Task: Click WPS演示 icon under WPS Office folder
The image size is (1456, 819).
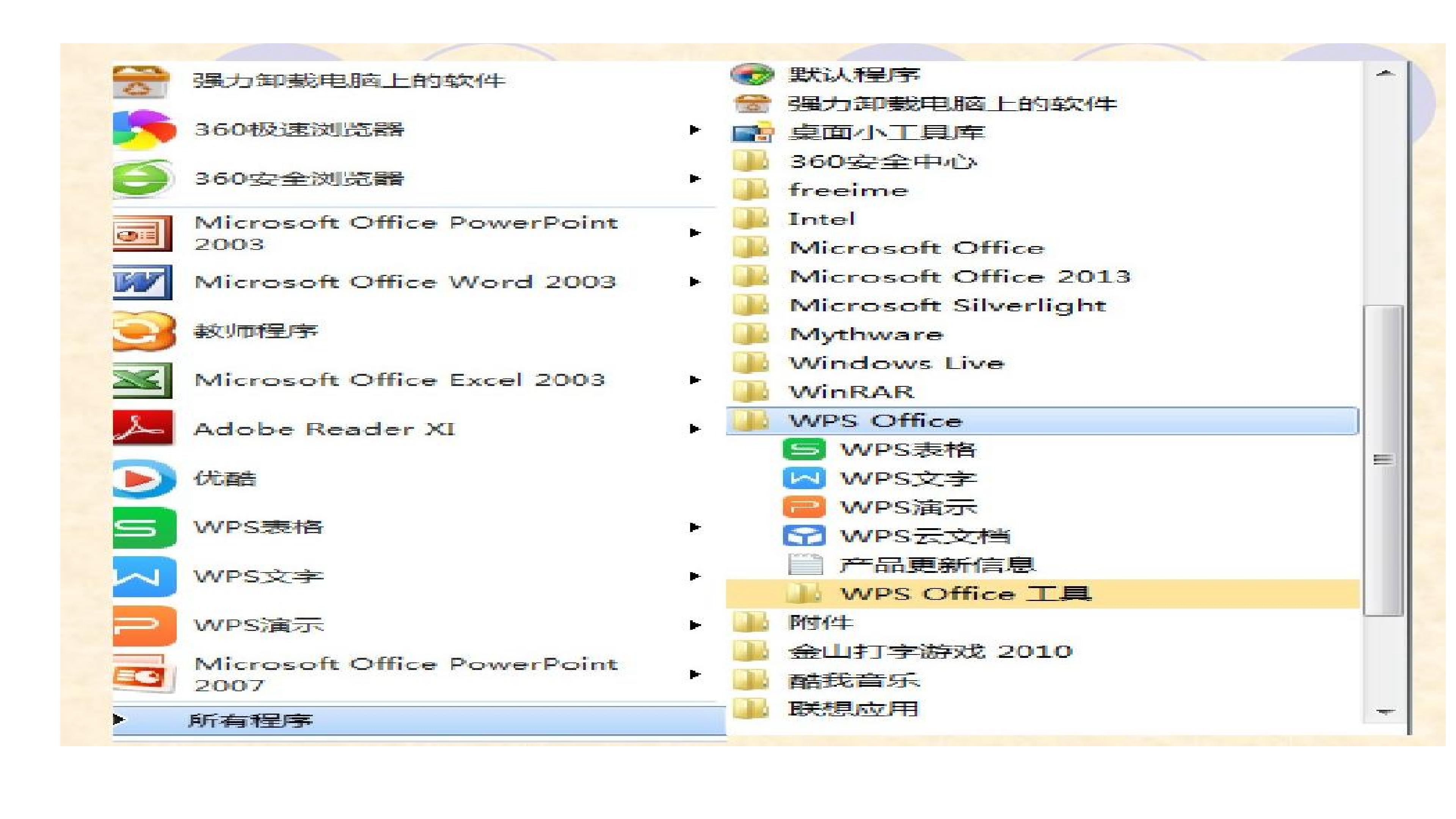Action: (804, 507)
